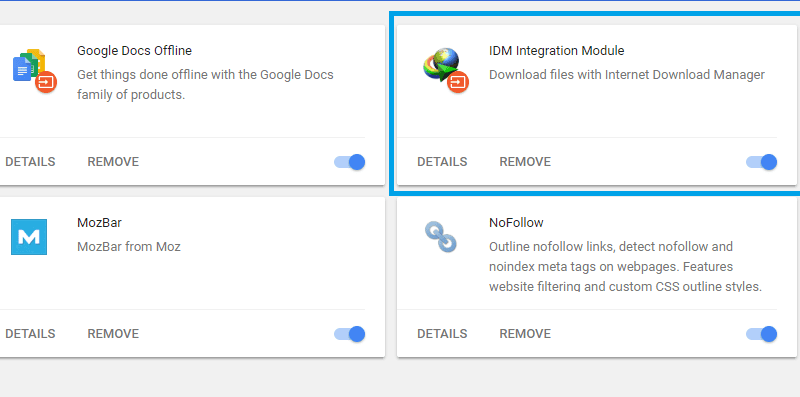View DETAILS of IDM Integration Module
The width and height of the screenshot is (800, 397).
point(442,162)
